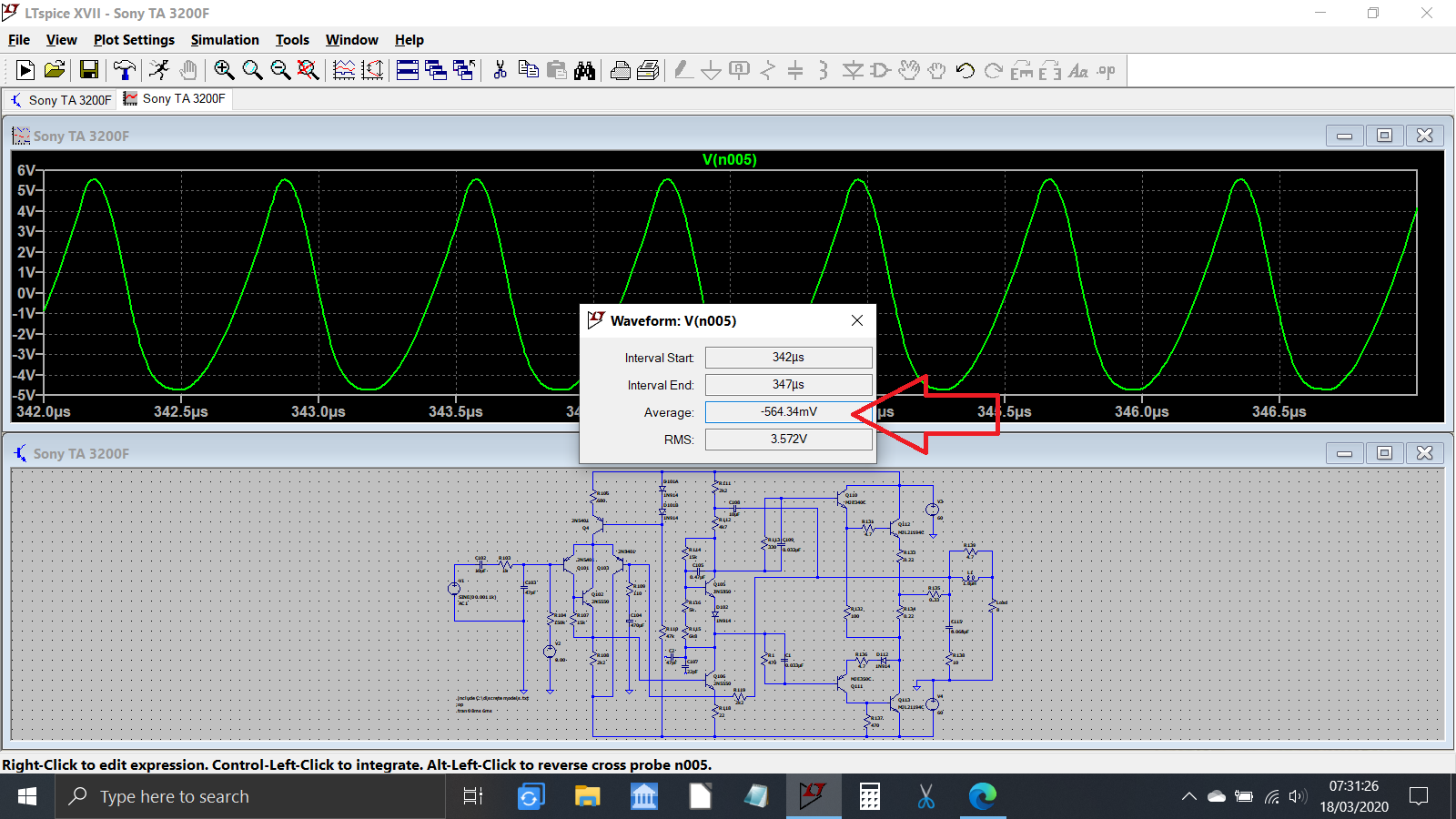Click Zoom Full Extents red-crossed magnifier
This screenshot has width=1456, height=819.
[x=308, y=70]
